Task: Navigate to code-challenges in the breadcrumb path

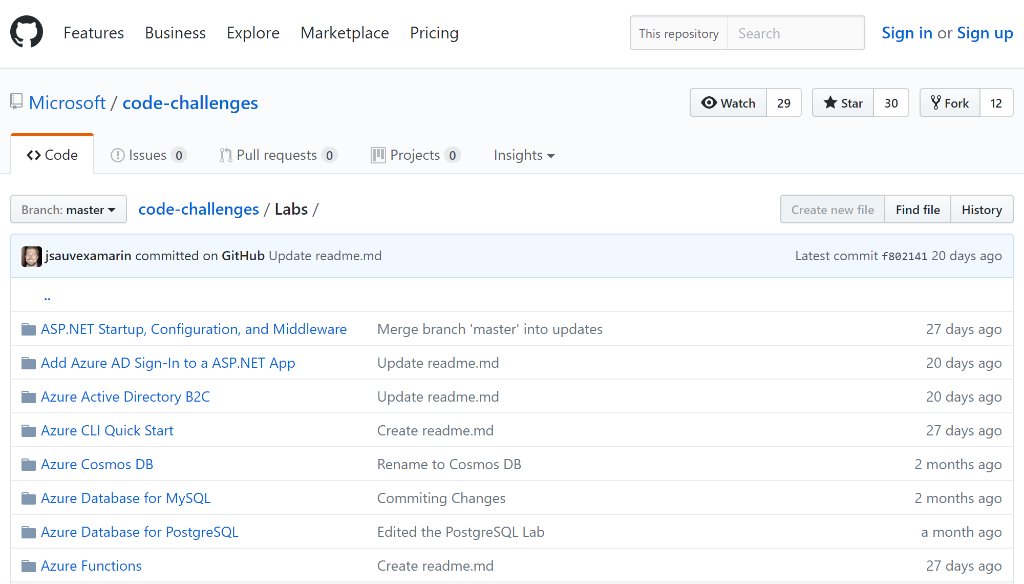Action: click(x=199, y=209)
